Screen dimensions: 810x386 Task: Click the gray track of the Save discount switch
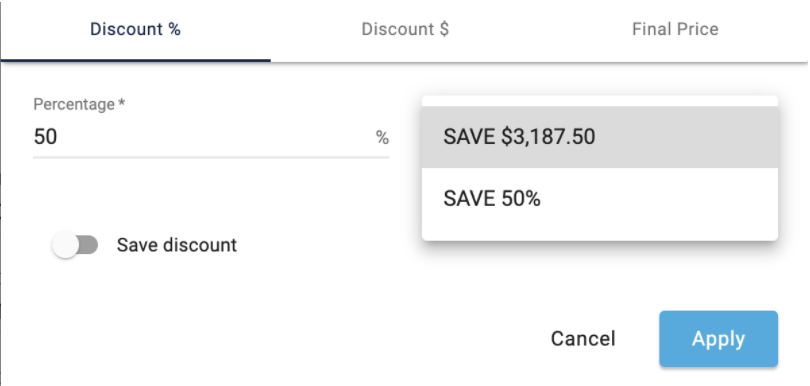88,245
